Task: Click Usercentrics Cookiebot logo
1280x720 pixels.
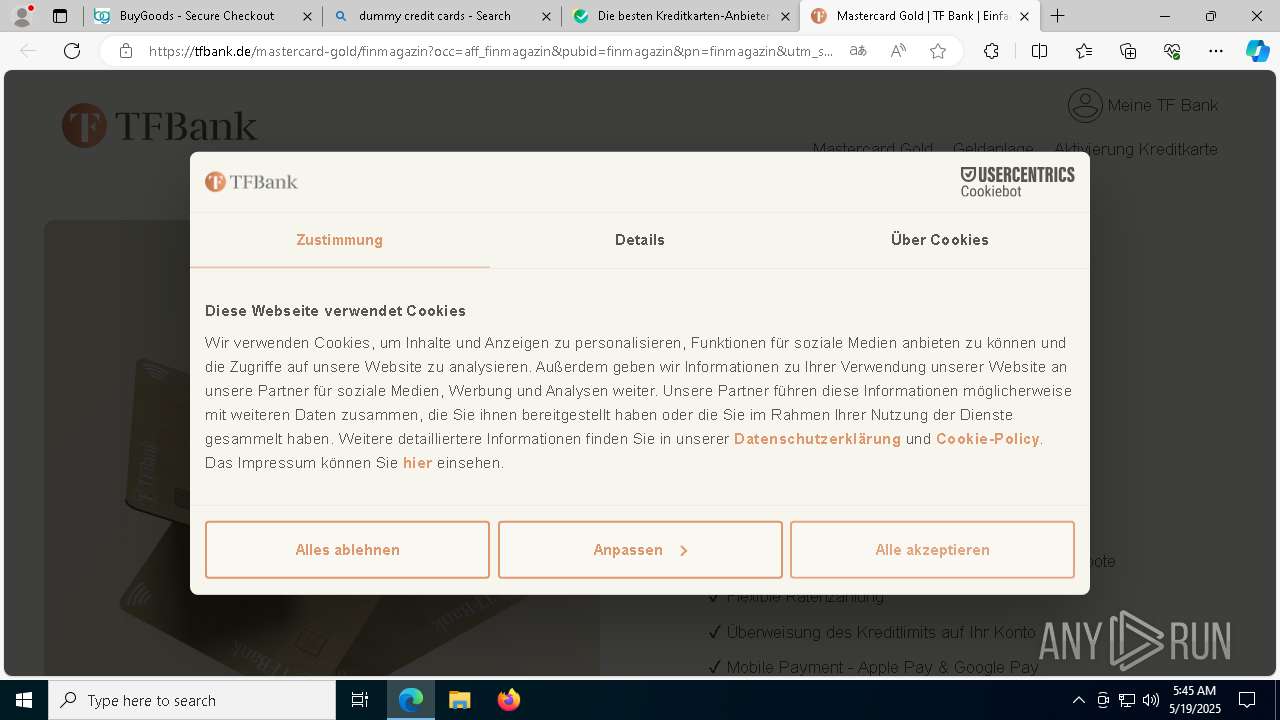Action: tap(1017, 182)
